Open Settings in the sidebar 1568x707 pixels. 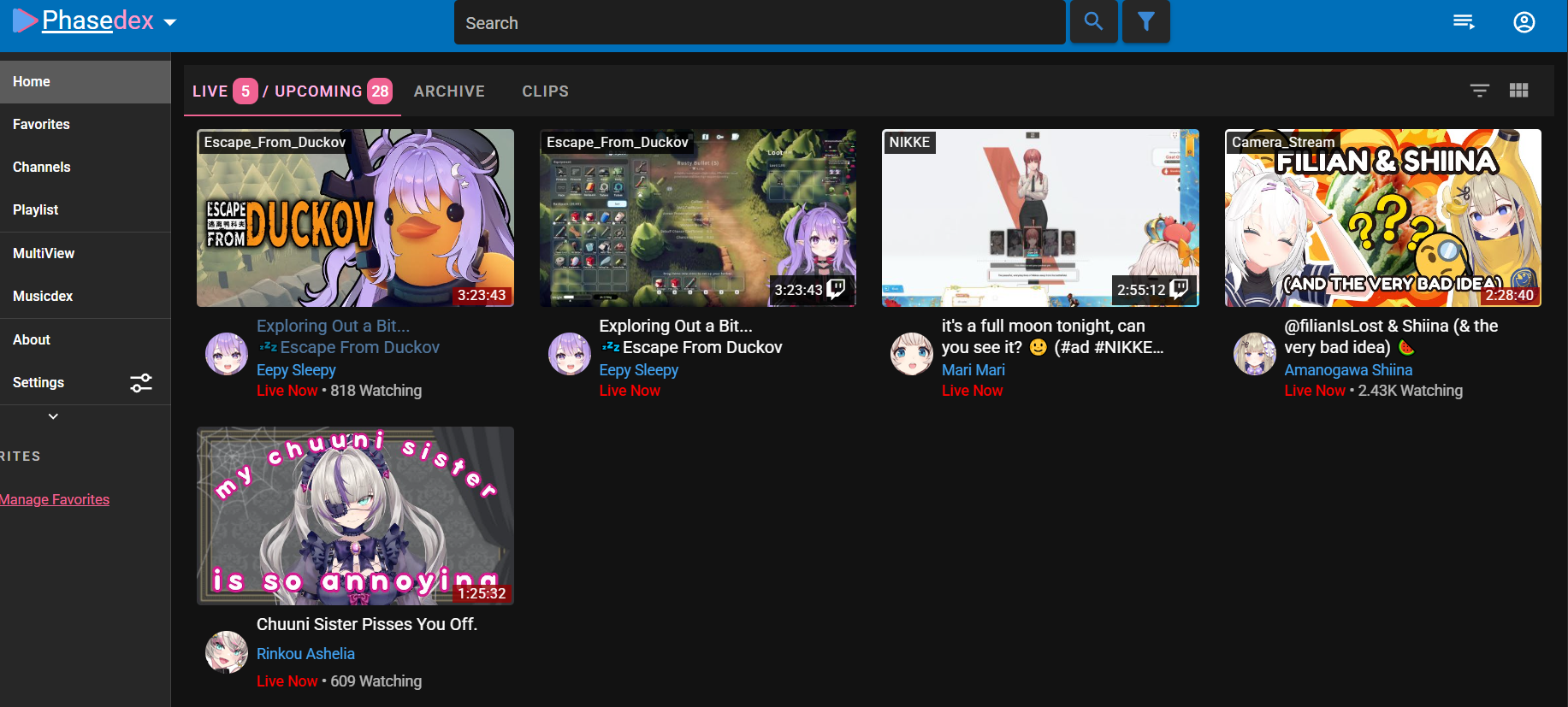86,383
